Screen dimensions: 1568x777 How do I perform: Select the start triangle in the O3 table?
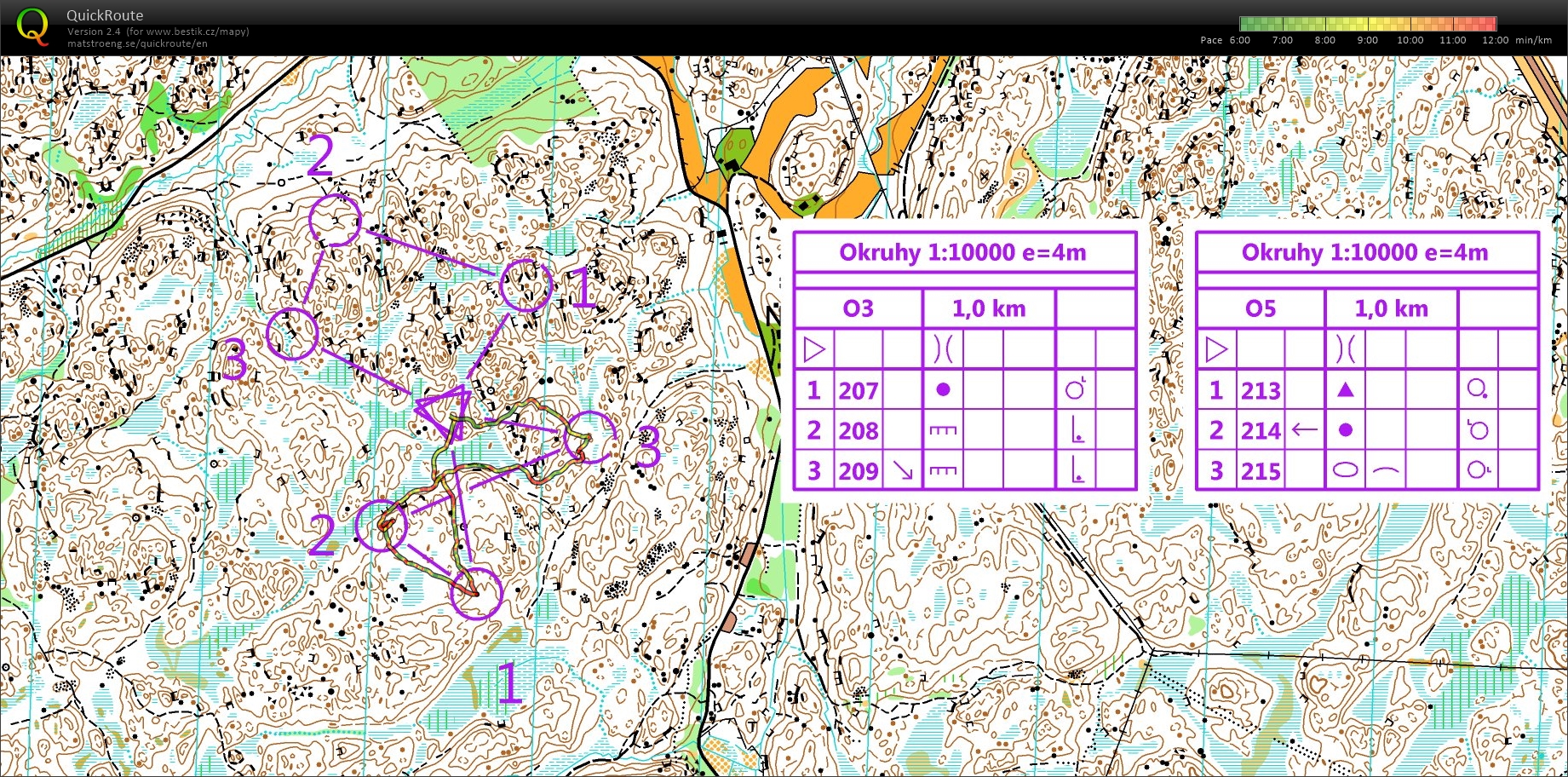[814, 349]
